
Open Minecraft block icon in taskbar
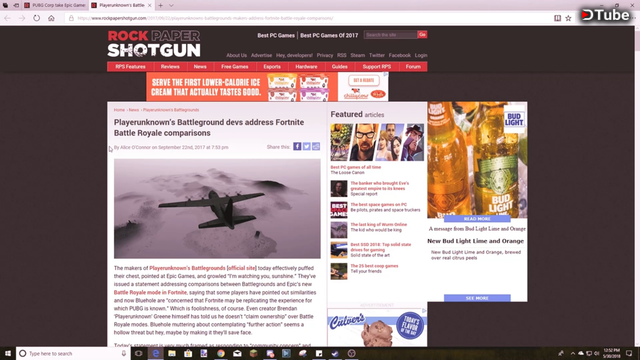pos(253,353)
